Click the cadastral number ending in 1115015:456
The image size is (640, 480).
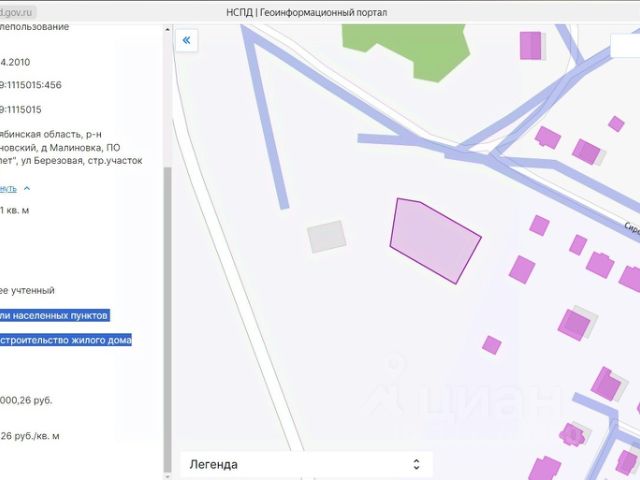click(31, 85)
